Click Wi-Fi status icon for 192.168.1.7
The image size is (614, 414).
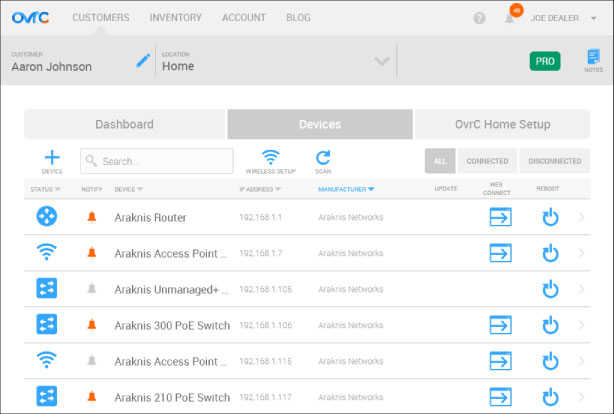point(47,252)
